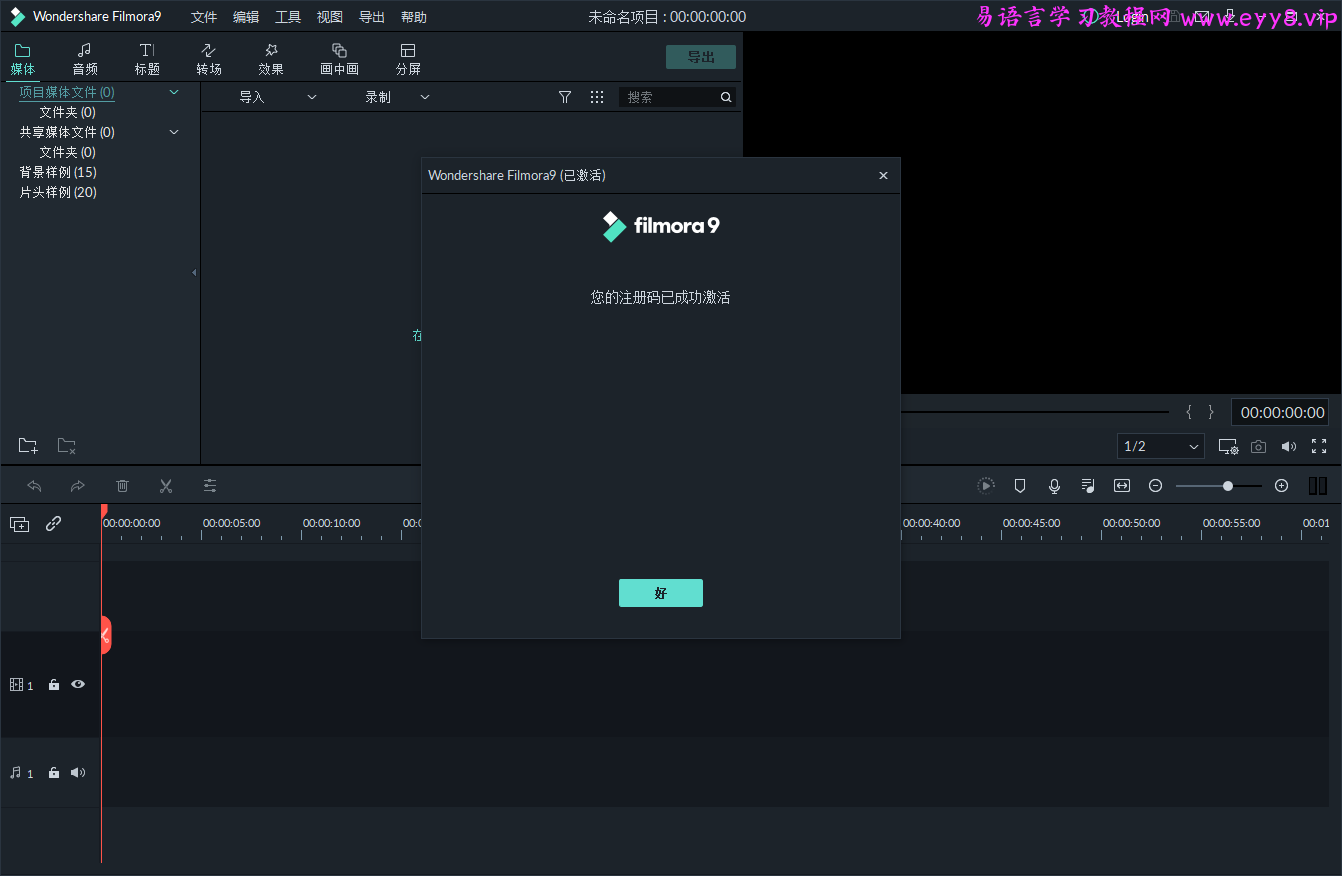
Task: Click the timeline zoom slider handle
Action: click(1228, 486)
